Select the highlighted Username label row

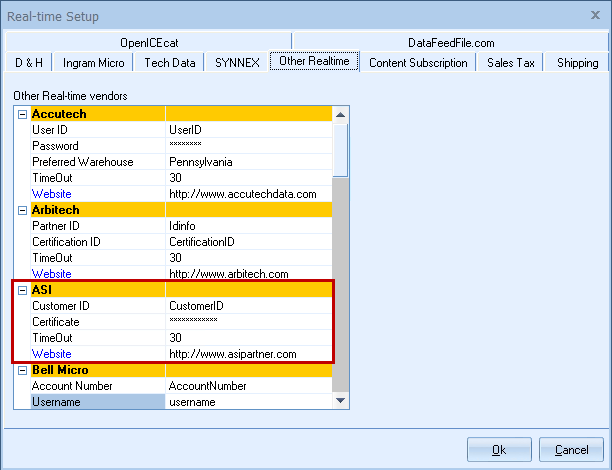coord(98,402)
